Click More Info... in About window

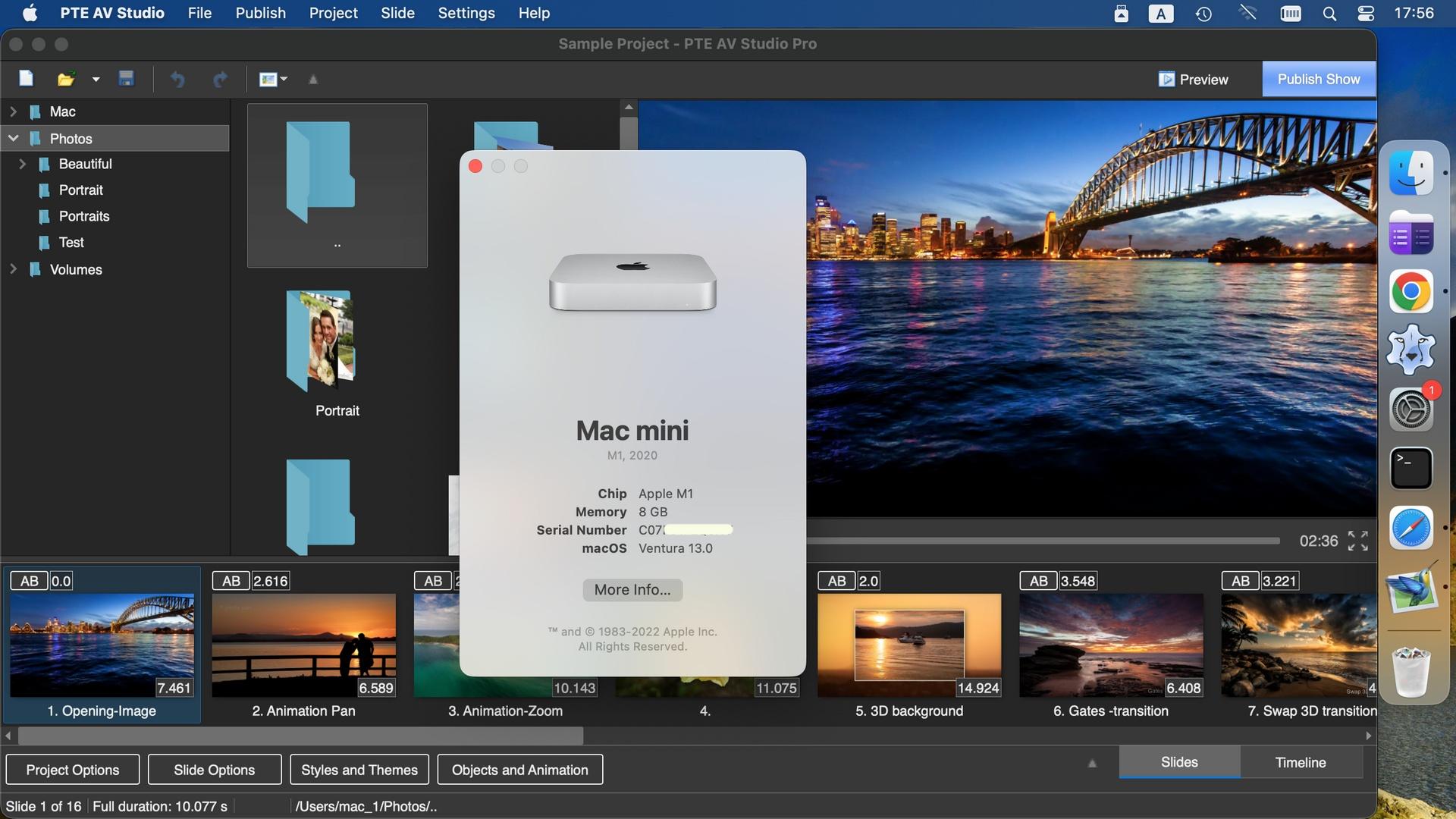pos(632,589)
